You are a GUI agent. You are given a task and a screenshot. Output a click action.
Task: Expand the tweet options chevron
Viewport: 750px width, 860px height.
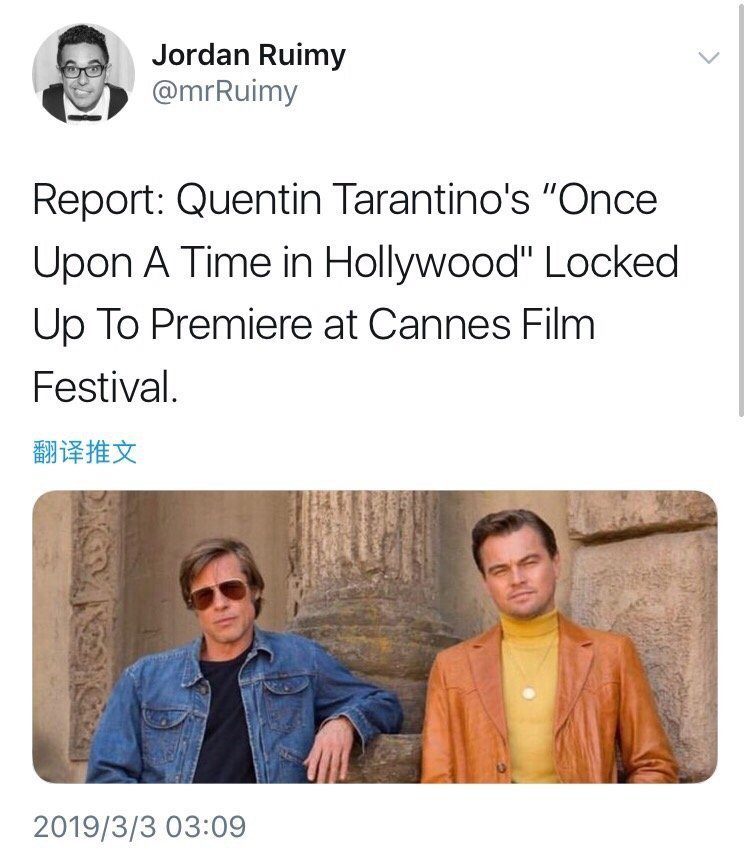coord(708,58)
